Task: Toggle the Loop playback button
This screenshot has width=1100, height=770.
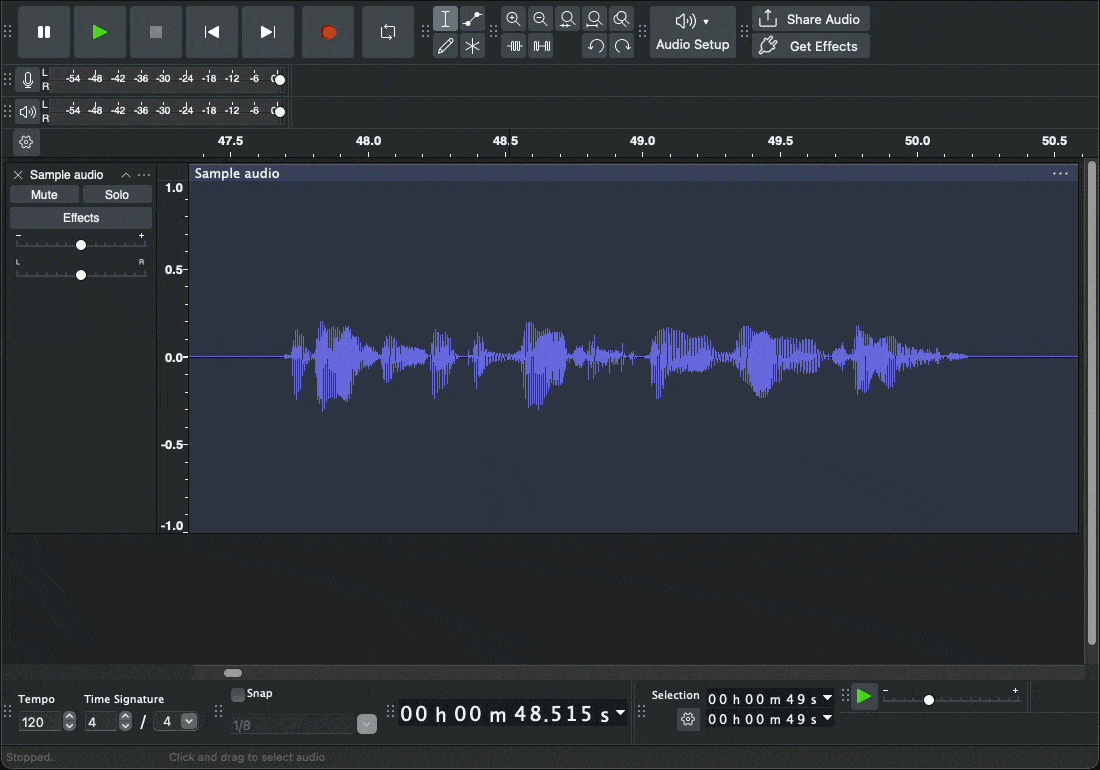Action: [387, 32]
